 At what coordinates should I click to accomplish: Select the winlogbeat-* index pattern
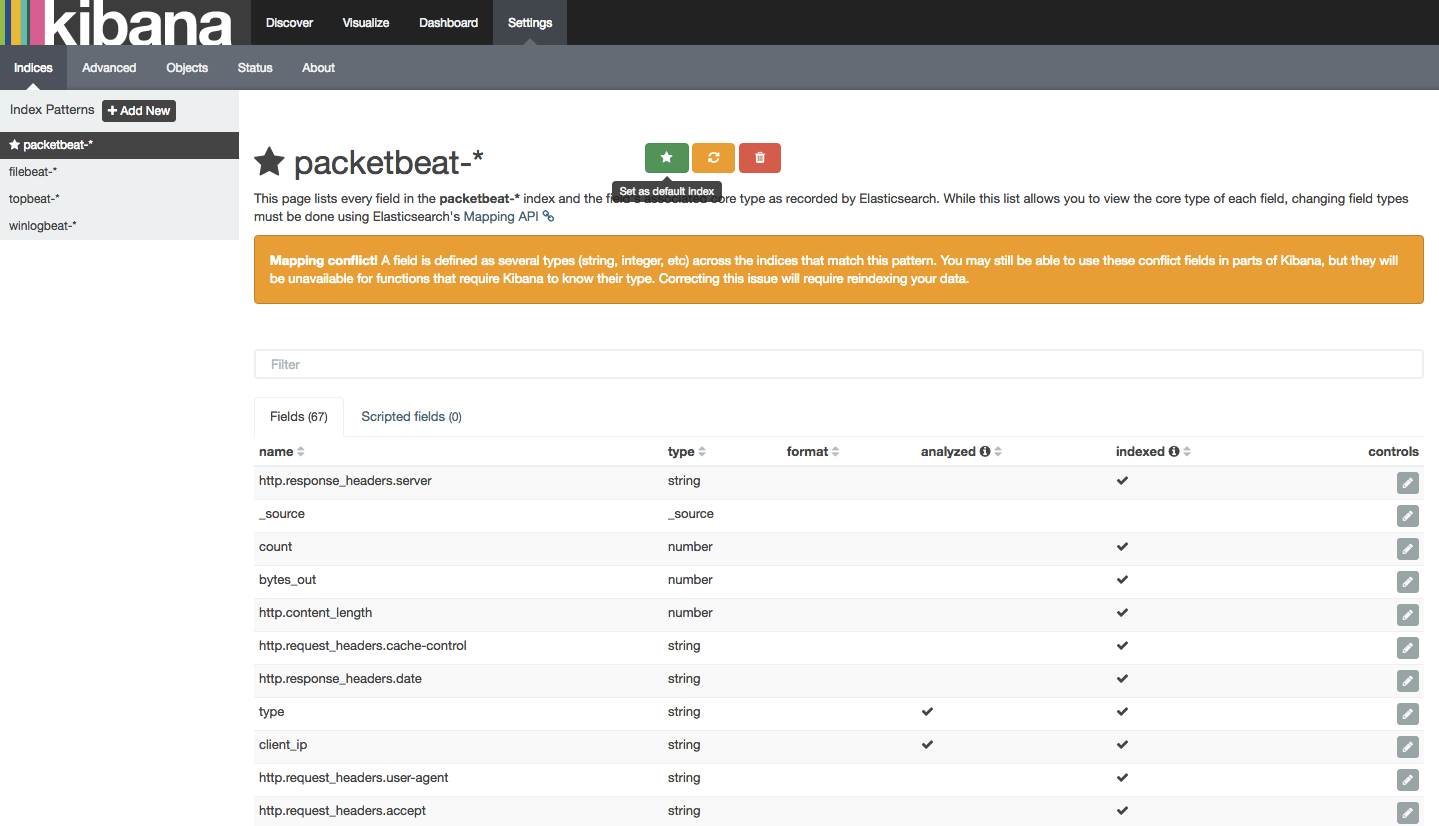tap(119, 226)
